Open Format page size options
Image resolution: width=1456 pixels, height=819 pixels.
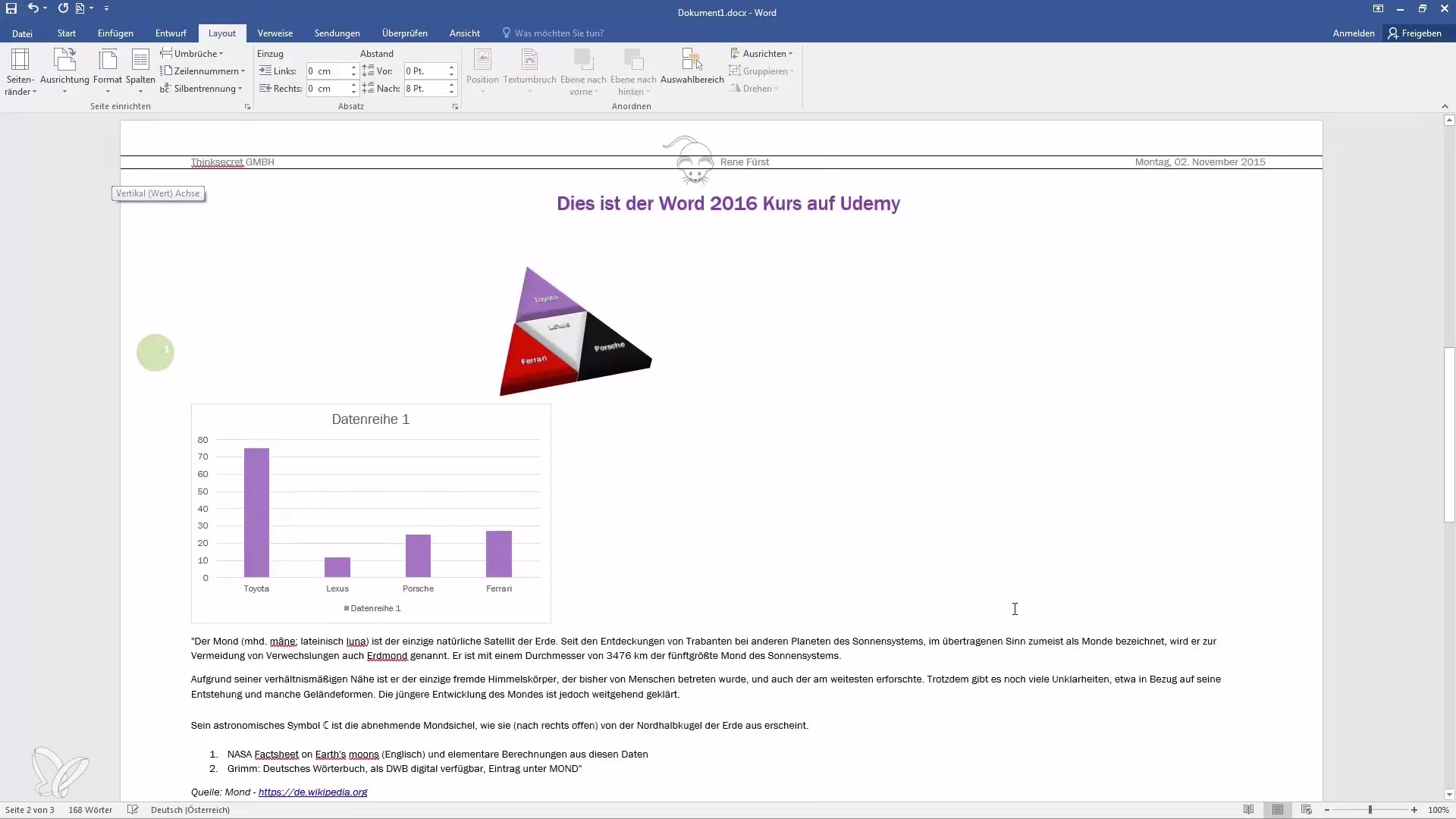pyautogui.click(x=108, y=72)
